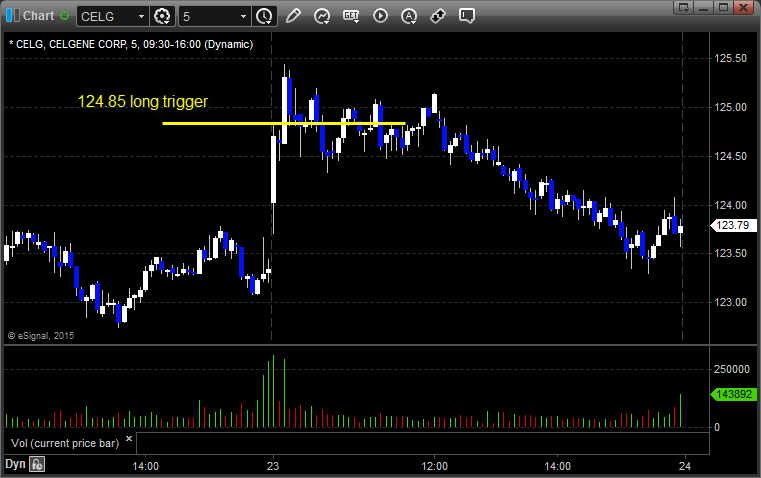Click the 143892 volume value marker
This screenshot has height=478, width=761.
[x=734, y=394]
